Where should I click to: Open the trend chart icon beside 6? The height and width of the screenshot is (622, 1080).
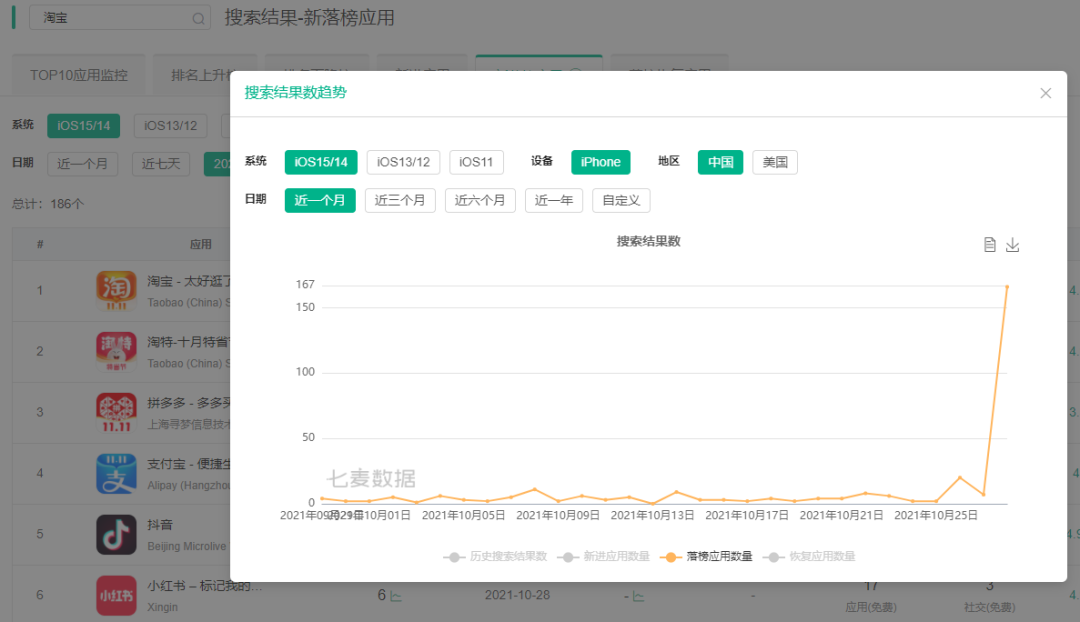coord(396,596)
